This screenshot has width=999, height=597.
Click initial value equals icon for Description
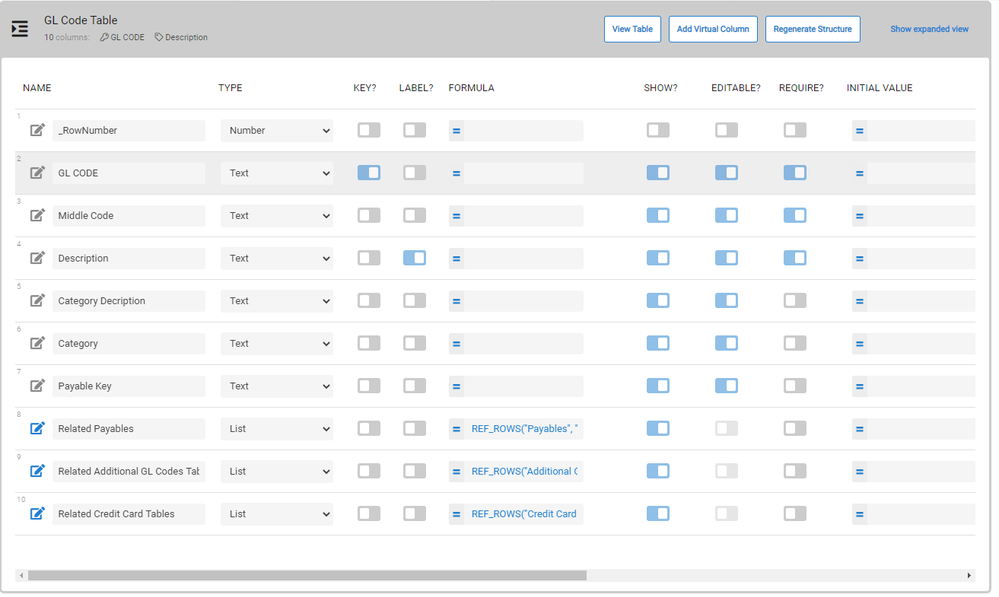pos(859,259)
